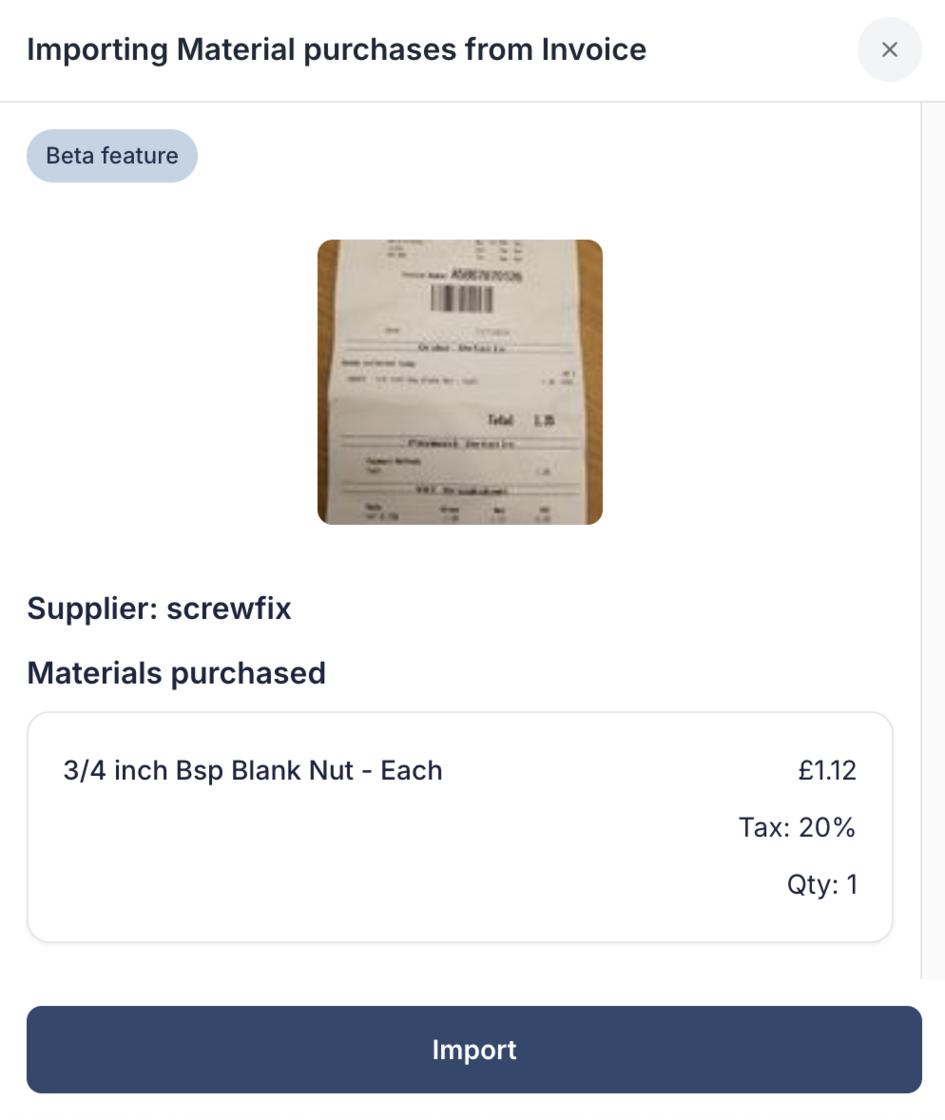Select the 3/4 inch Bsp Blank Nut name
Image resolution: width=945 pixels, height=1120 pixels.
coord(252,770)
